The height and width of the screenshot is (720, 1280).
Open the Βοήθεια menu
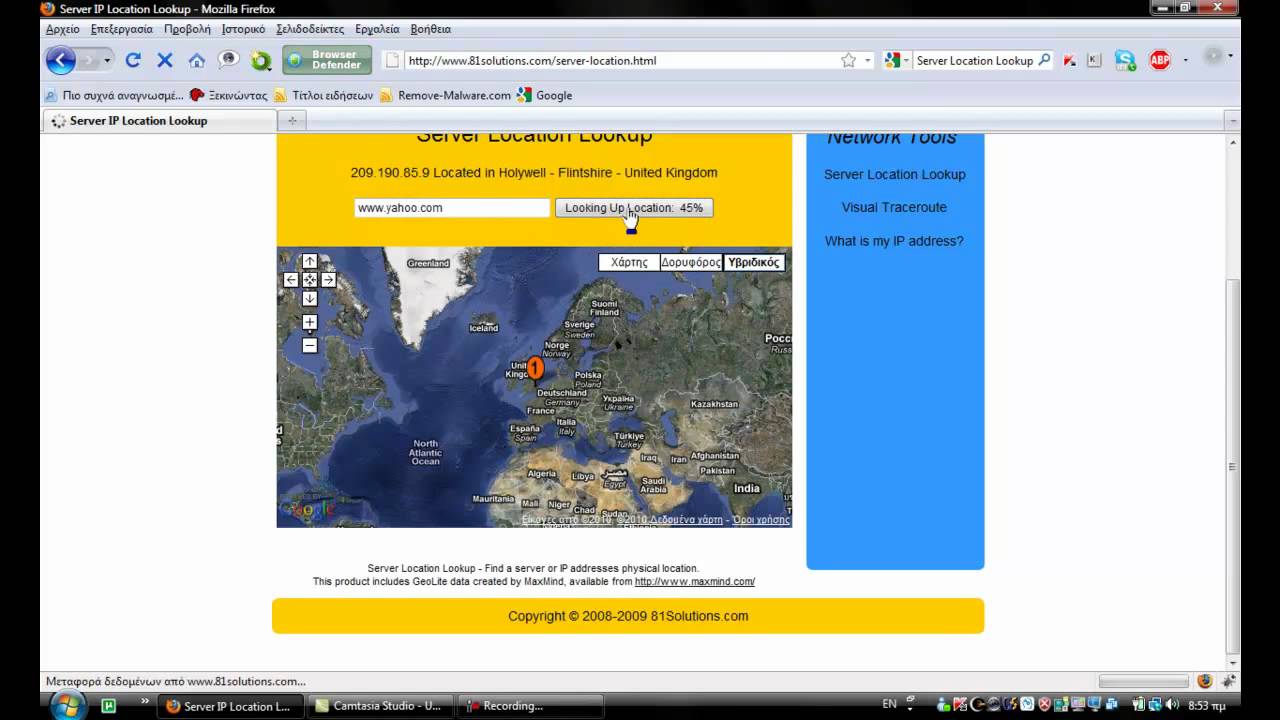click(x=431, y=29)
